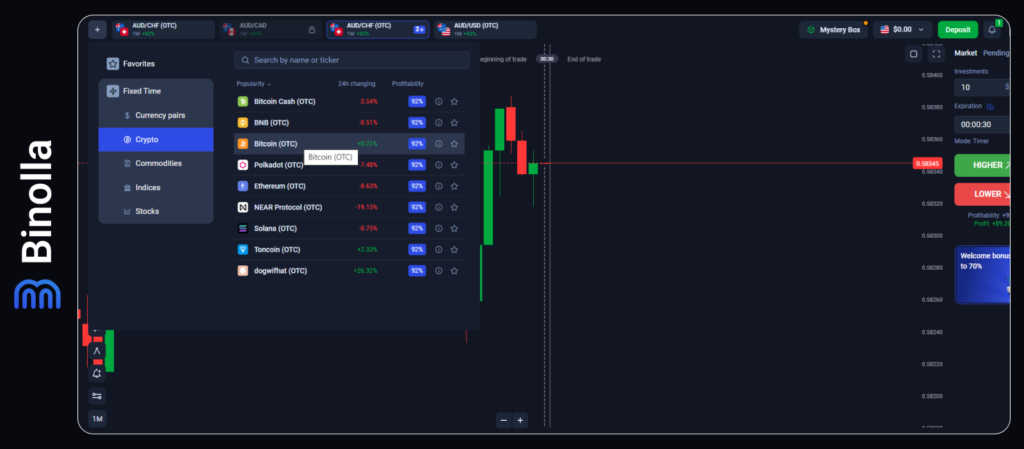Click the 2x badge on active AUD/CHF tab

(x=419, y=29)
